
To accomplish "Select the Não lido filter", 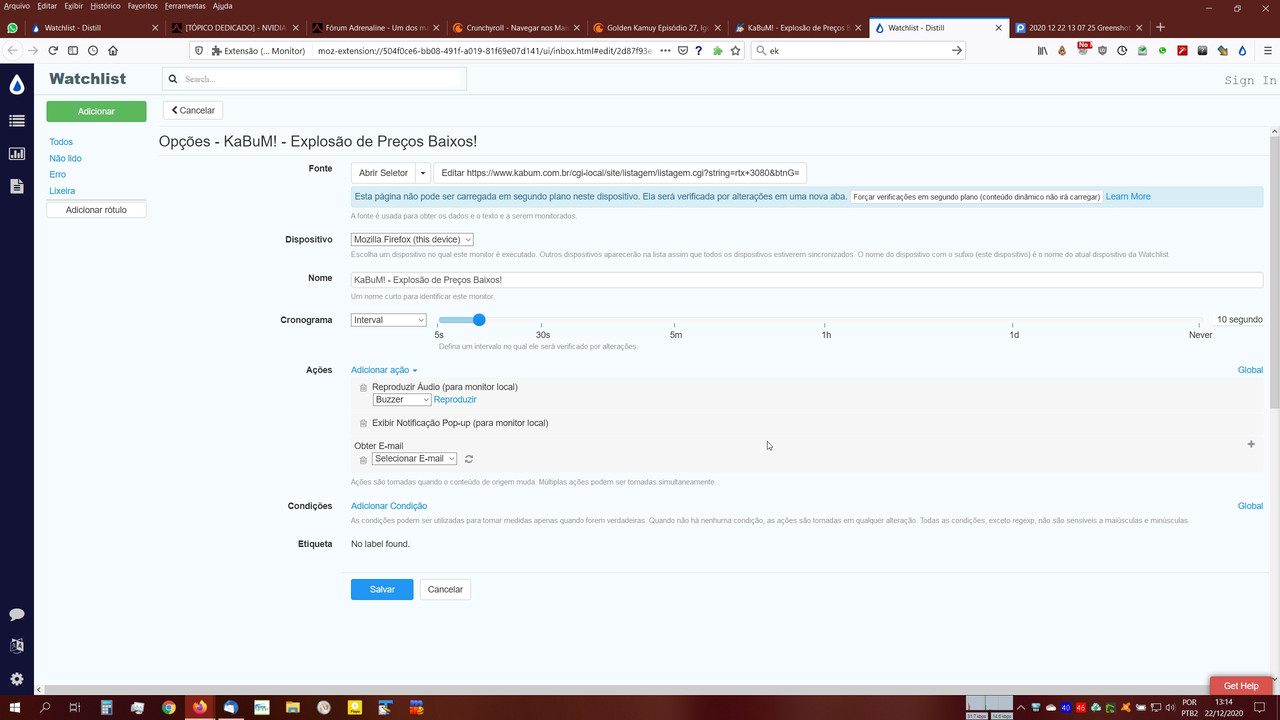I will 65,158.
